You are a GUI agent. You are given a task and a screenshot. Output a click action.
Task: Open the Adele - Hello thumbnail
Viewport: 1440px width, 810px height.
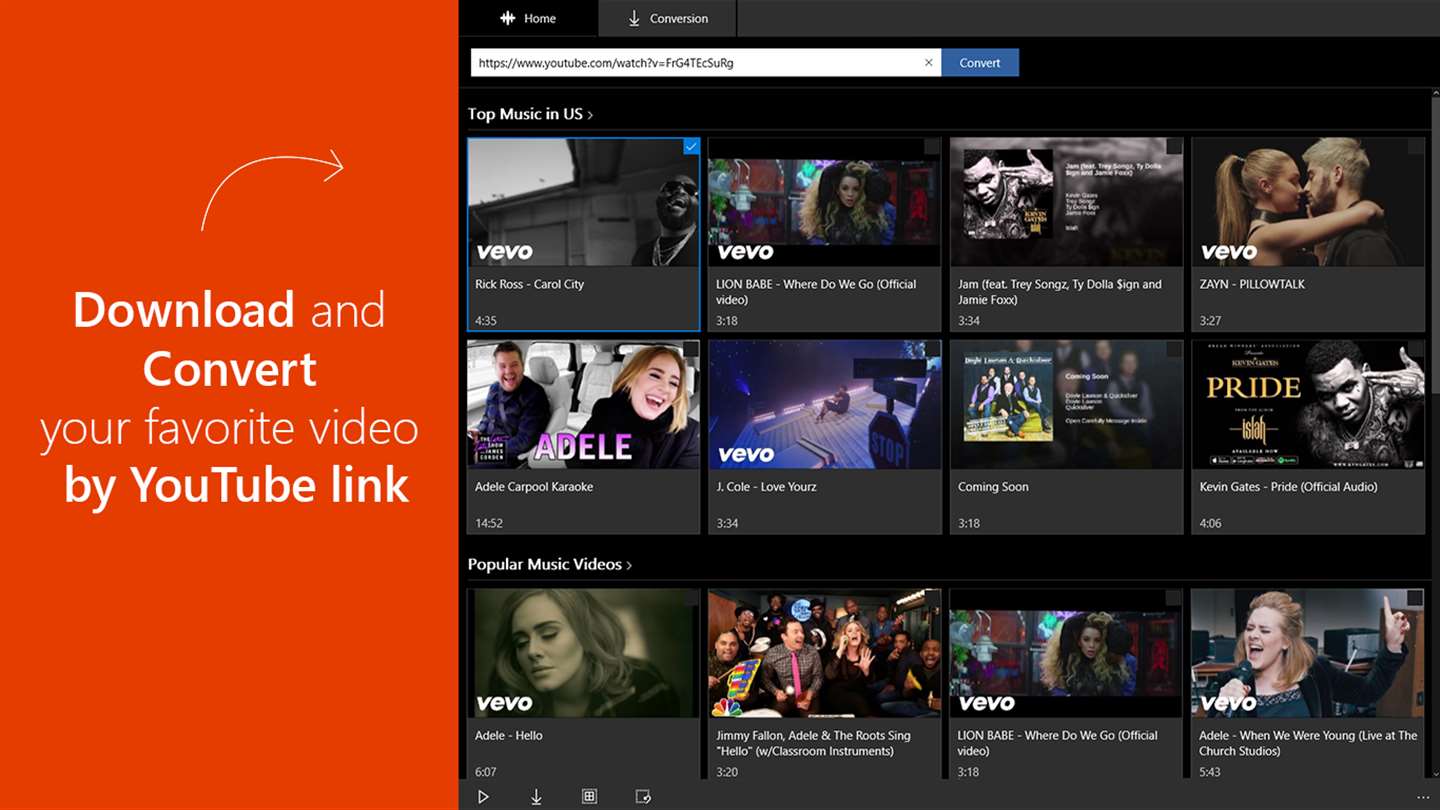584,653
